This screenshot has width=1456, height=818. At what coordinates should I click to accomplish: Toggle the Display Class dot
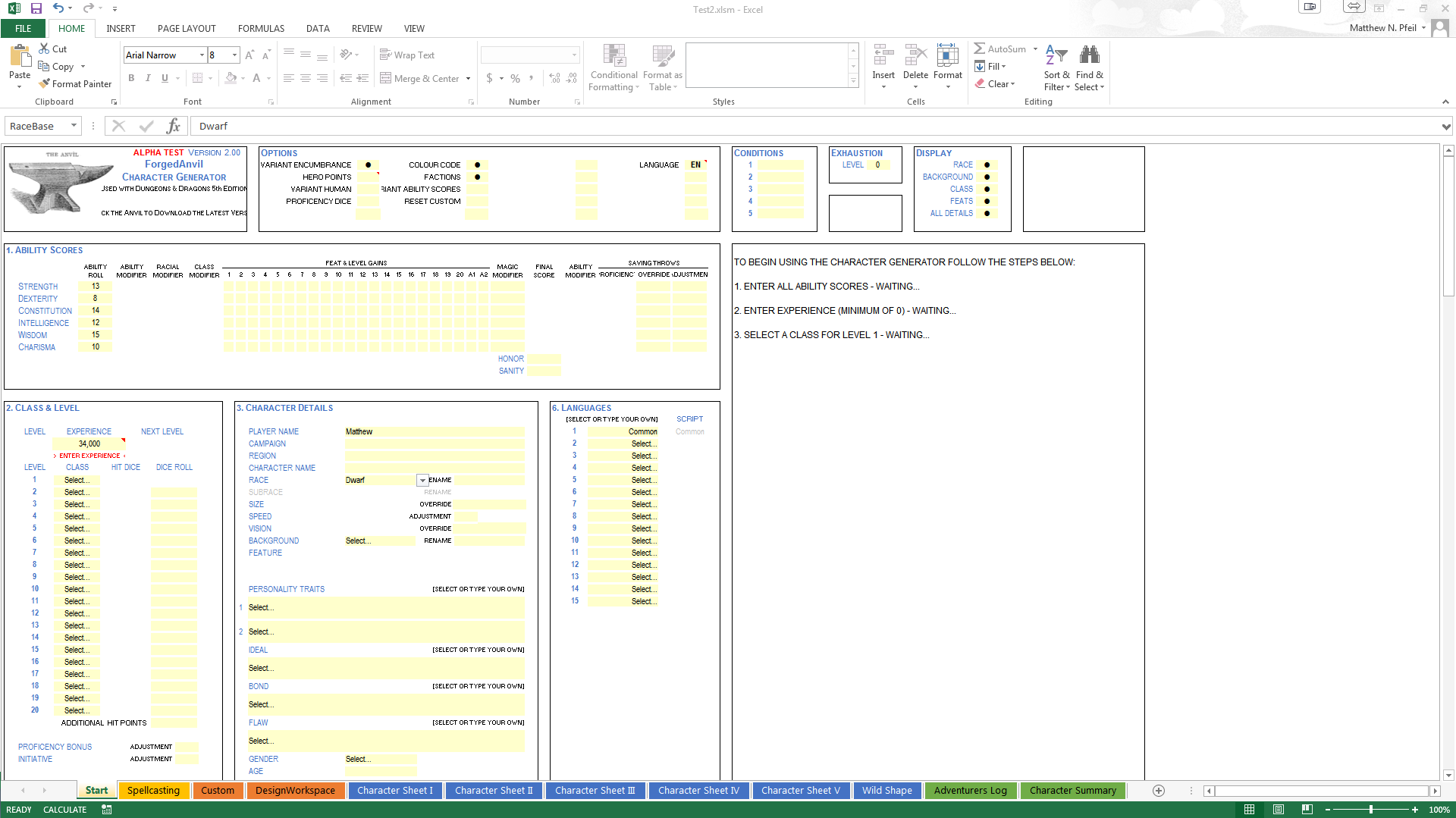click(x=987, y=189)
